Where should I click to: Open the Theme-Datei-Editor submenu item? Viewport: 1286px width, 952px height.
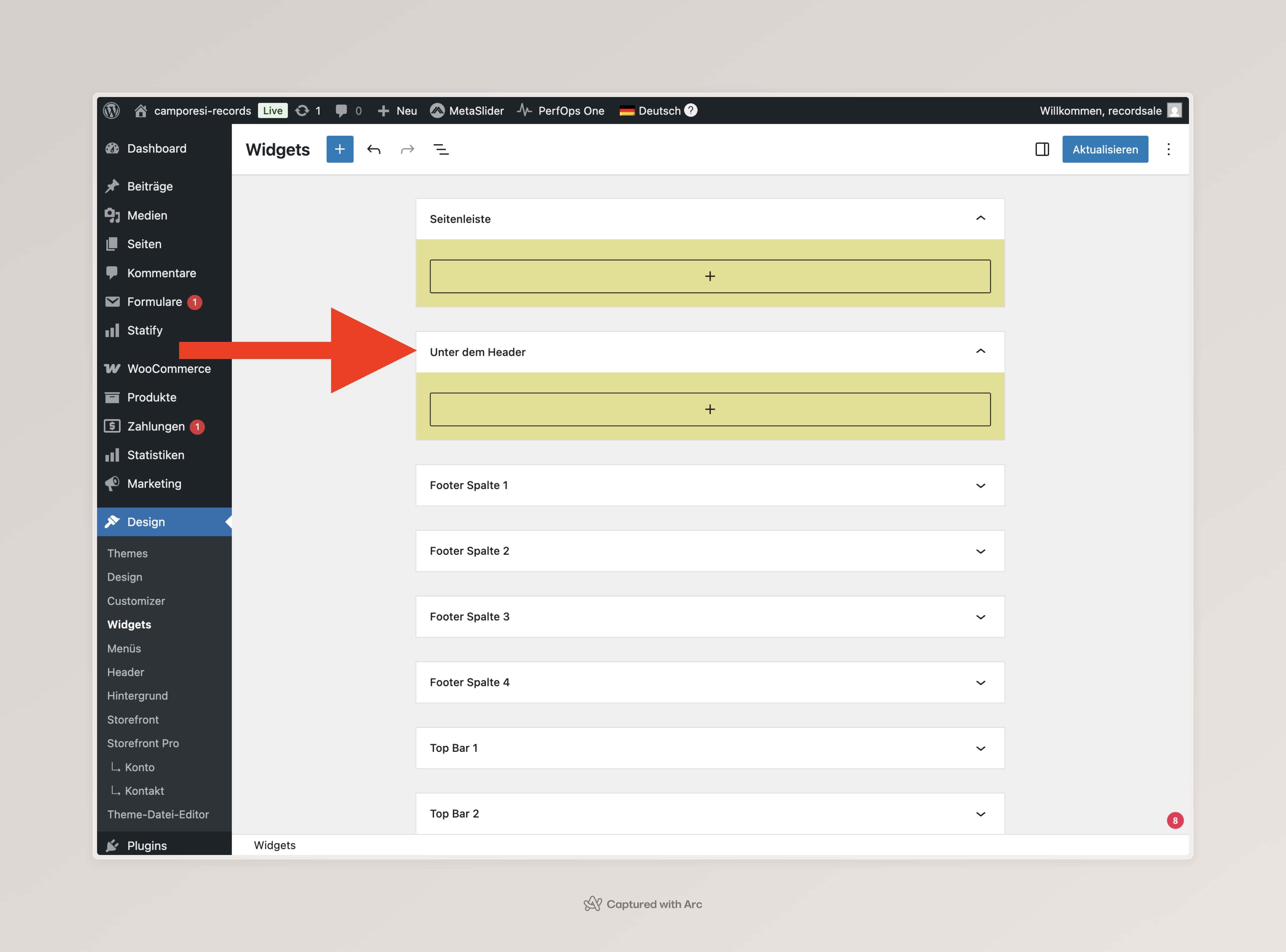pos(158,814)
